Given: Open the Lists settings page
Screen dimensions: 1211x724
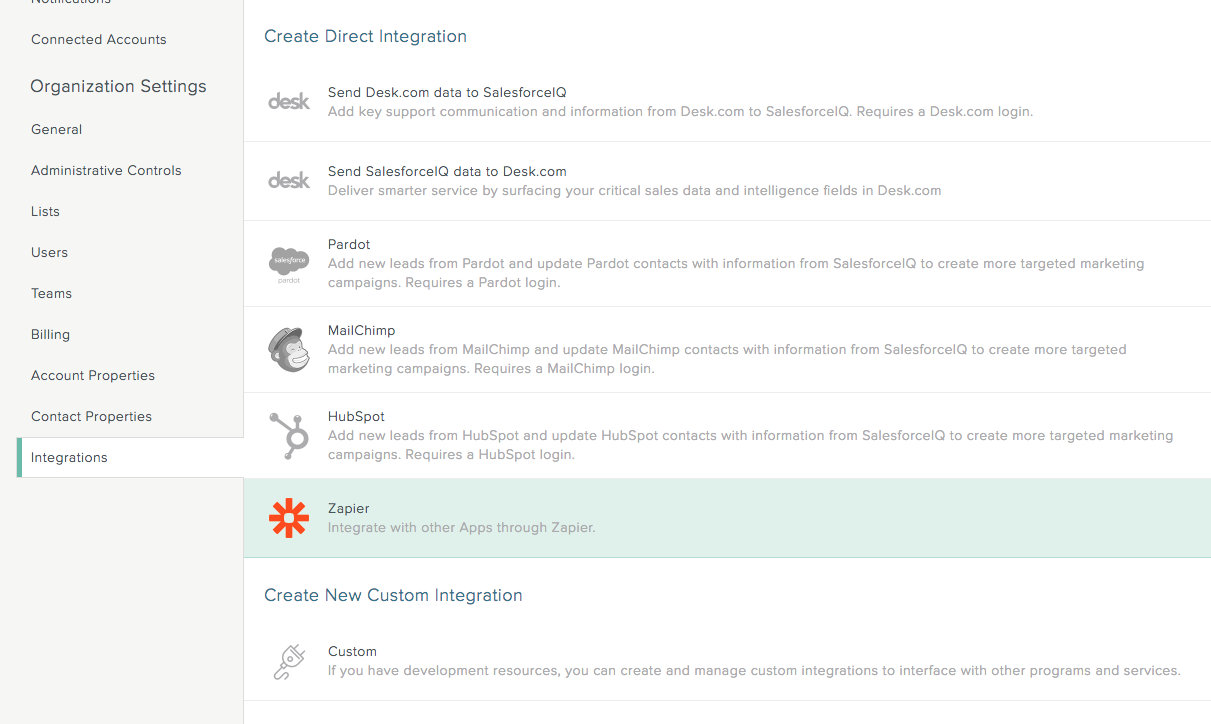Looking at the screenshot, I should (x=45, y=211).
